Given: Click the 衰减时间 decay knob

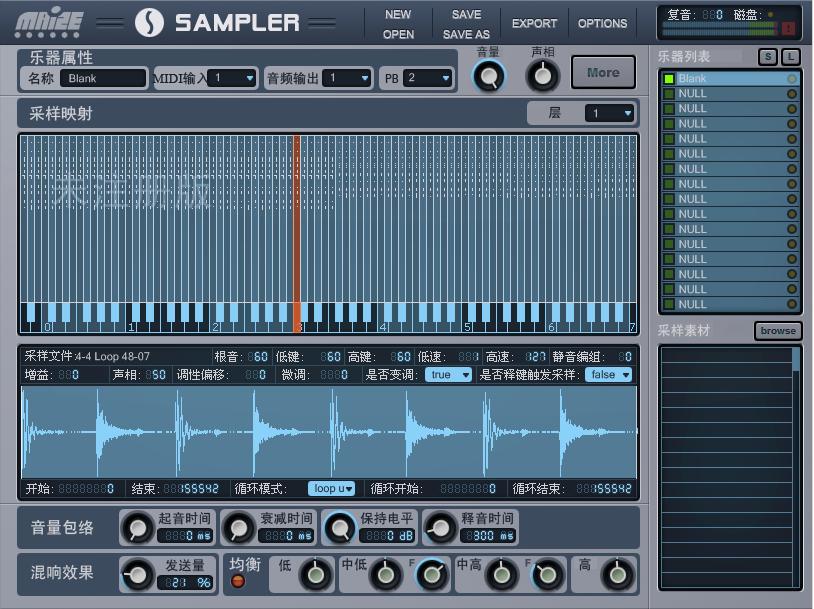Looking at the screenshot, I should pos(239,528).
